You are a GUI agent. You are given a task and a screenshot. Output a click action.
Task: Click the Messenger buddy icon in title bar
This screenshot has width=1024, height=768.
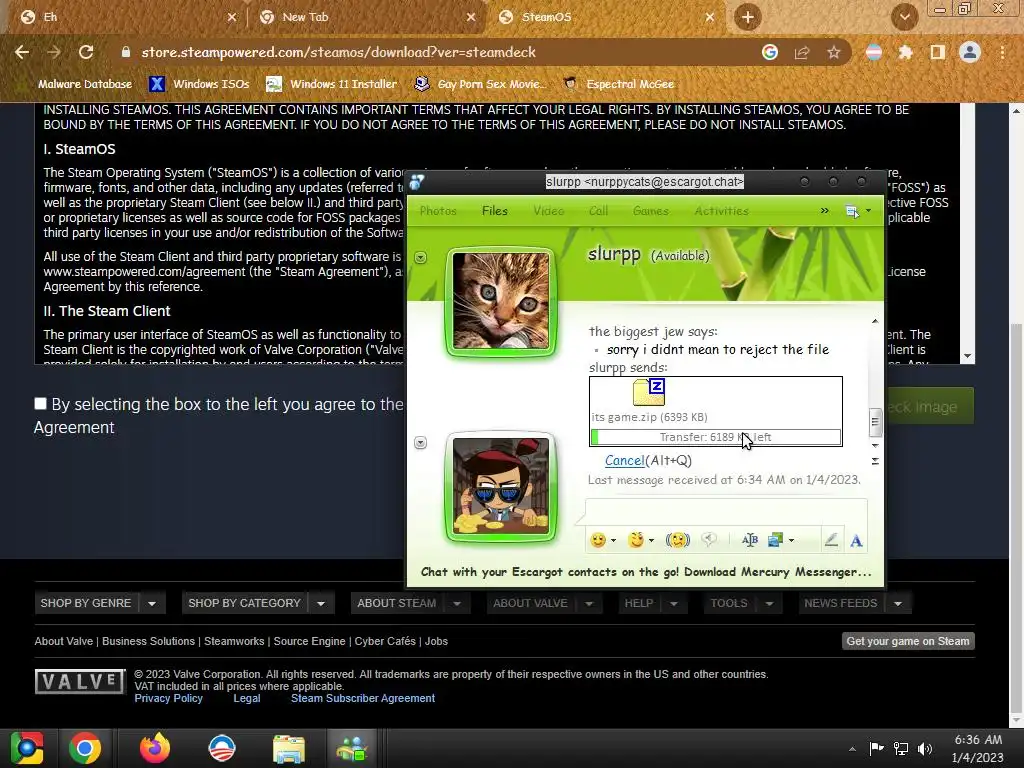417,182
